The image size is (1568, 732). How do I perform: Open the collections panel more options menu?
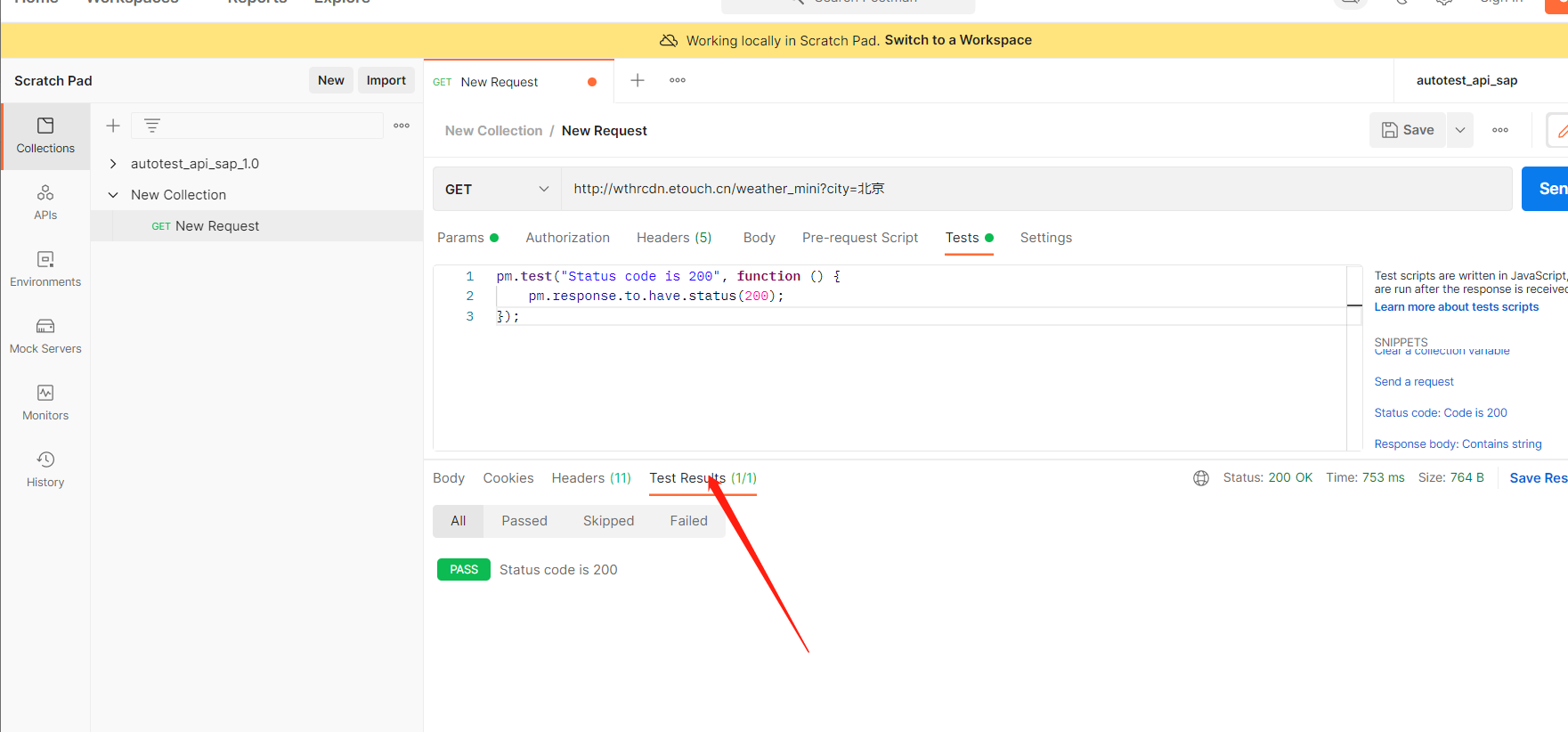402,126
